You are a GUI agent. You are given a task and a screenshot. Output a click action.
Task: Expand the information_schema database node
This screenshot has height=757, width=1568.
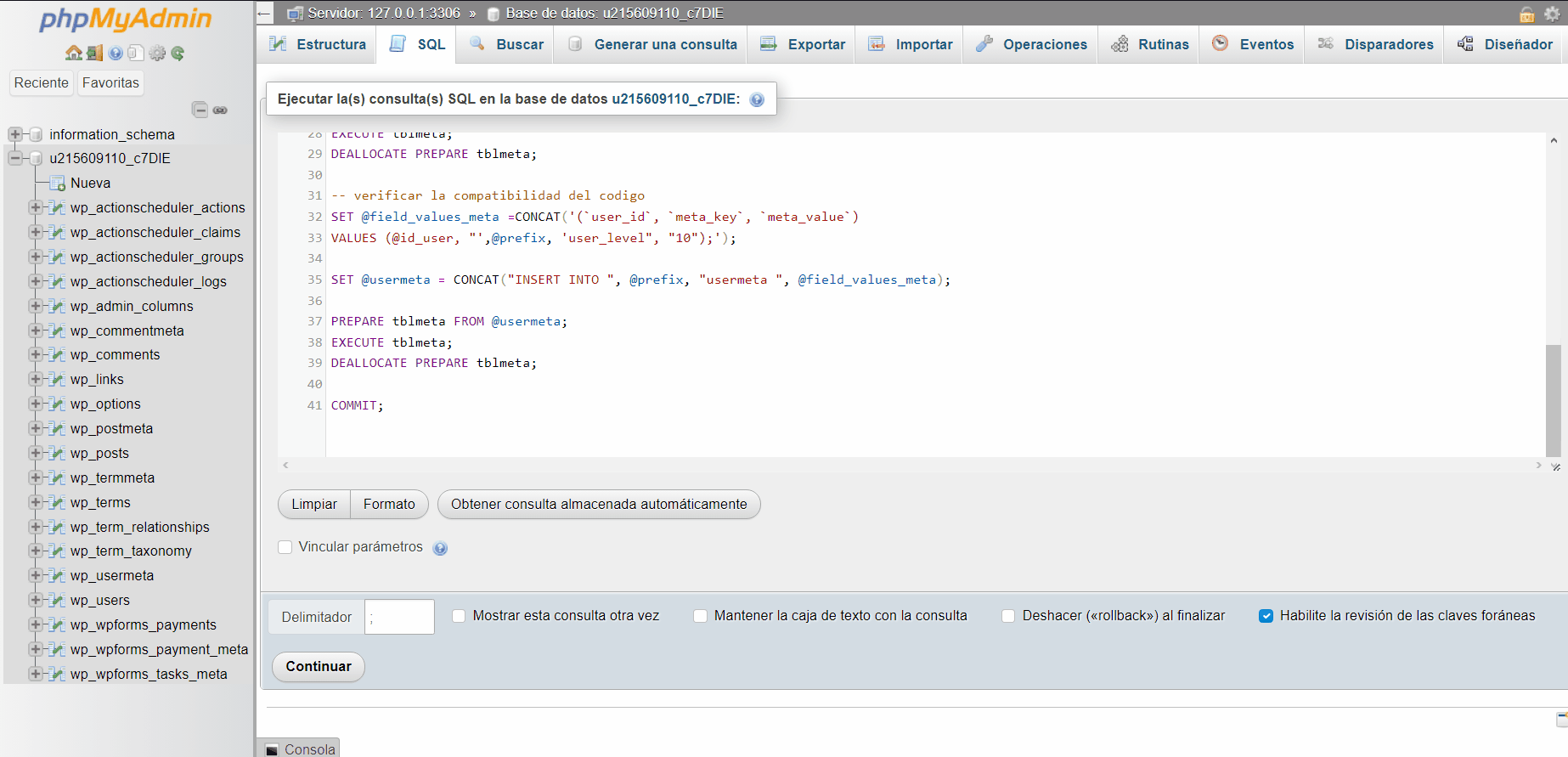15,134
